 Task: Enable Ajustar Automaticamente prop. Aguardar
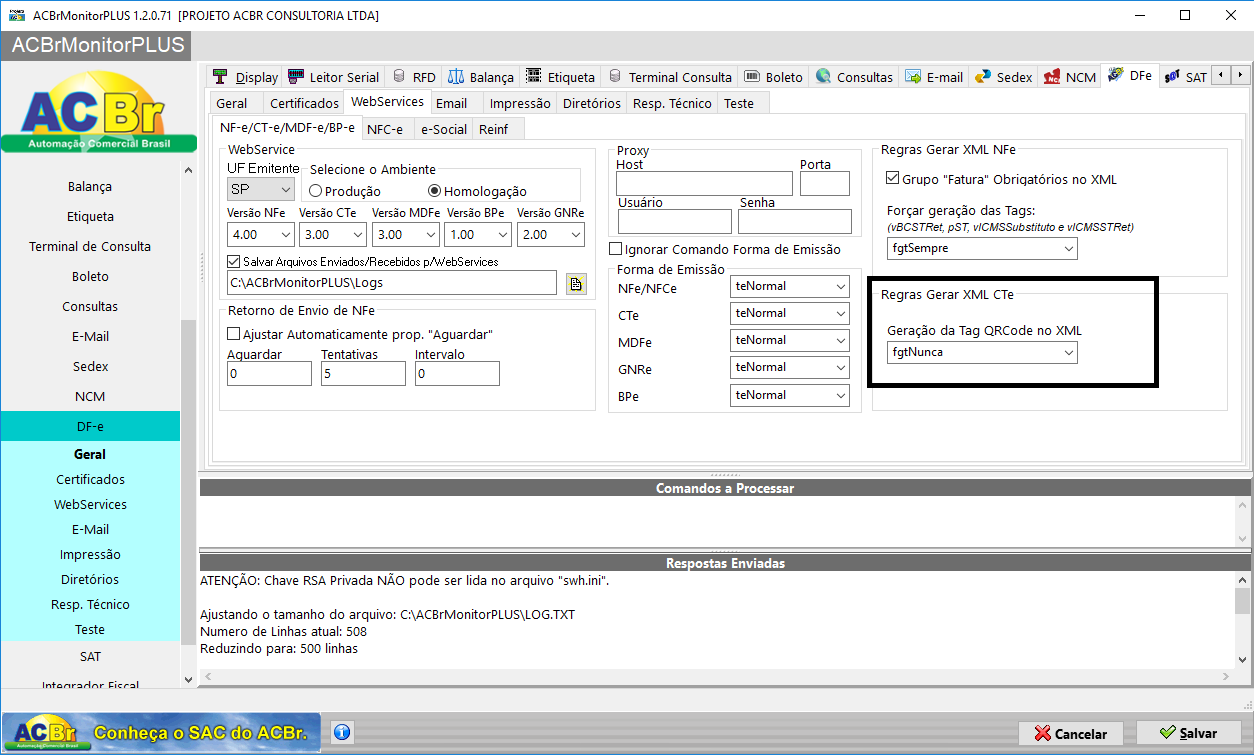pyautogui.click(x=234, y=334)
